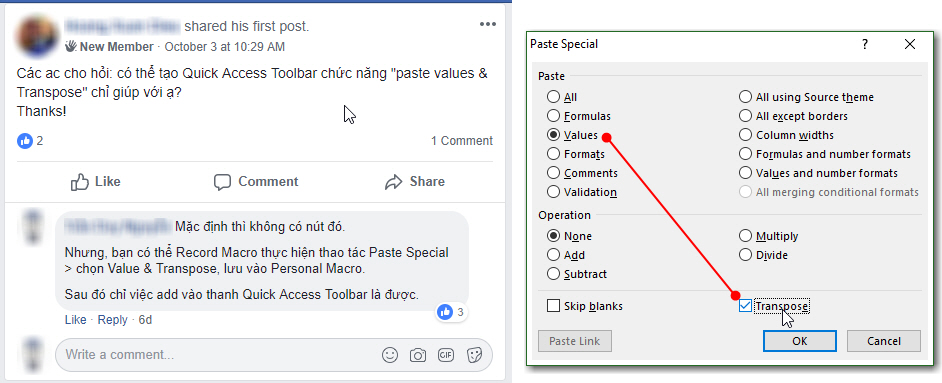Cancel the Paste Special dialog
The width and height of the screenshot is (942, 383).
tap(884, 341)
